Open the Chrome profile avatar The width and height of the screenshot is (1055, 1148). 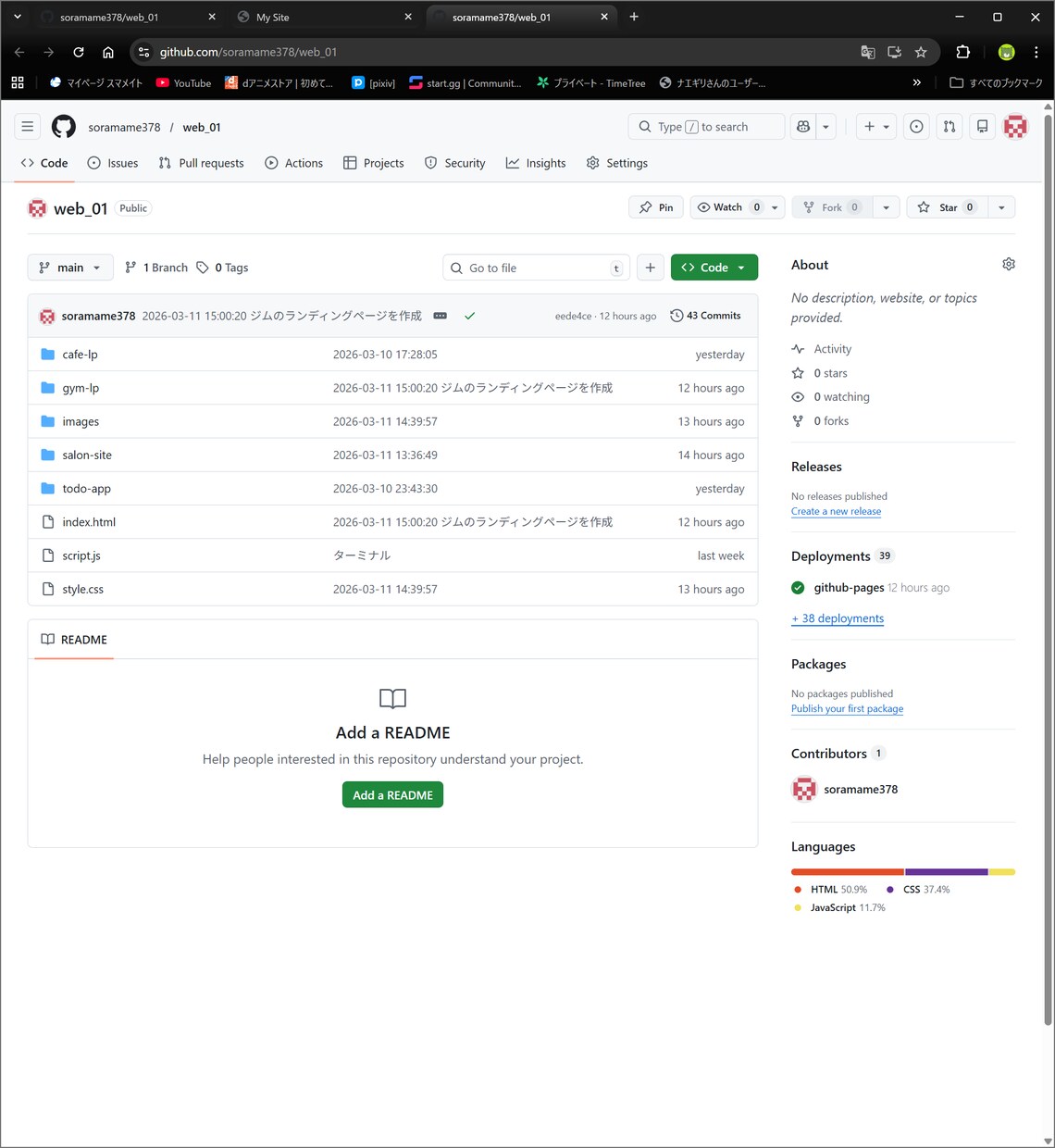pyautogui.click(x=1007, y=52)
